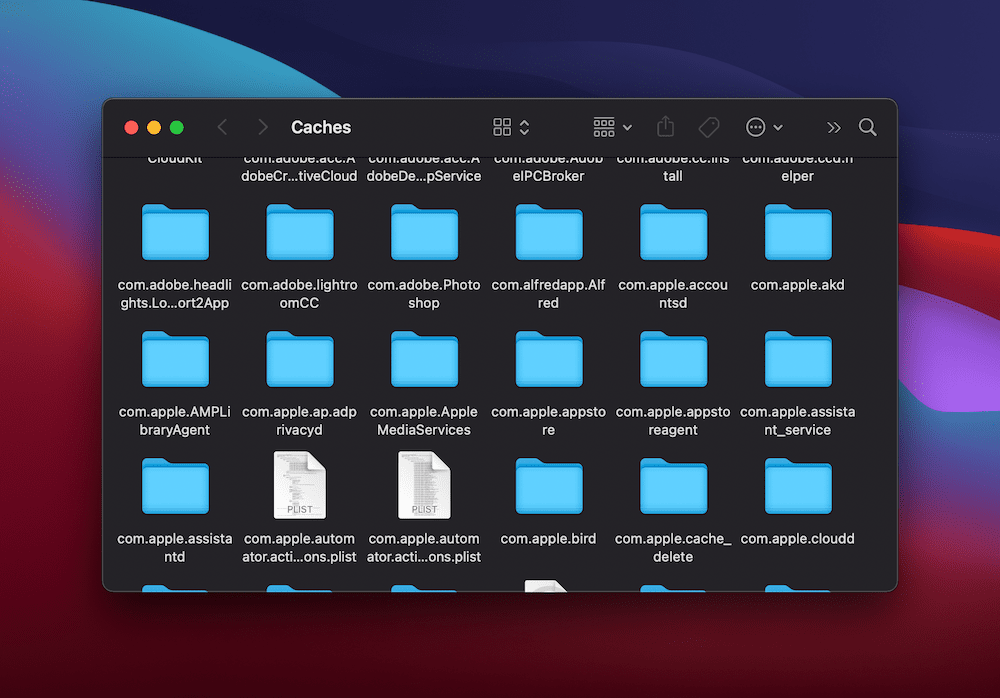The image size is (1000, 698).
Task: Select the com.apple.assistant_service folder icon
Action: coord(798,359)
